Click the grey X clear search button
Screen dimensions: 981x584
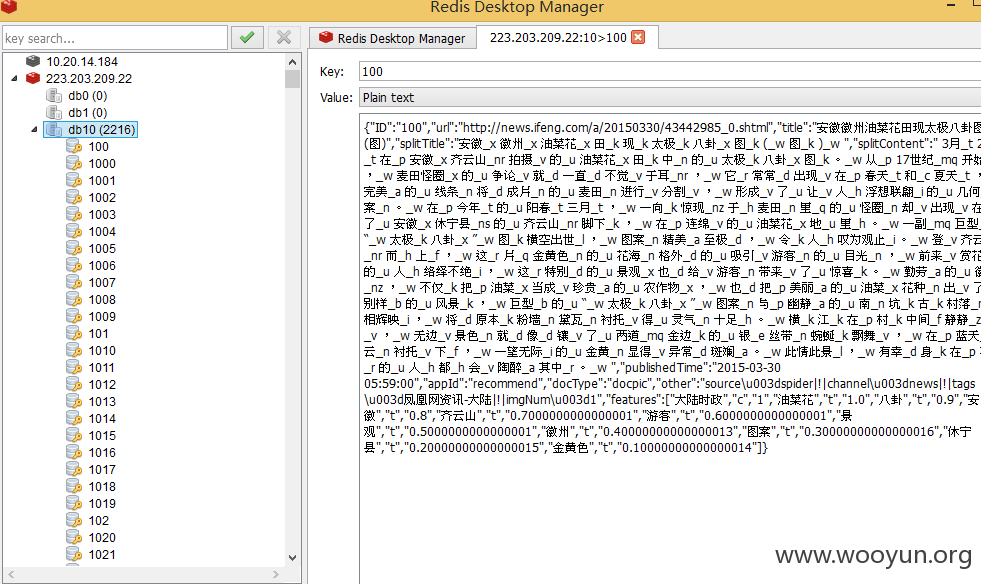284,38
